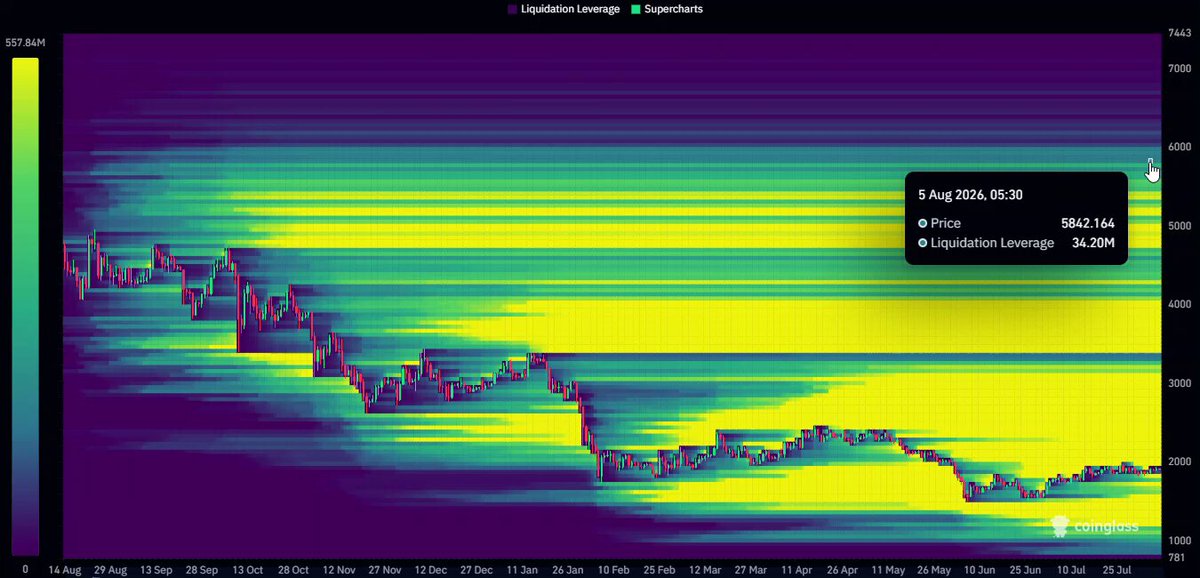Click the "11 Jan" date axis label
The height and width of the screenshot is (578, 1200).
coord(524,569)
